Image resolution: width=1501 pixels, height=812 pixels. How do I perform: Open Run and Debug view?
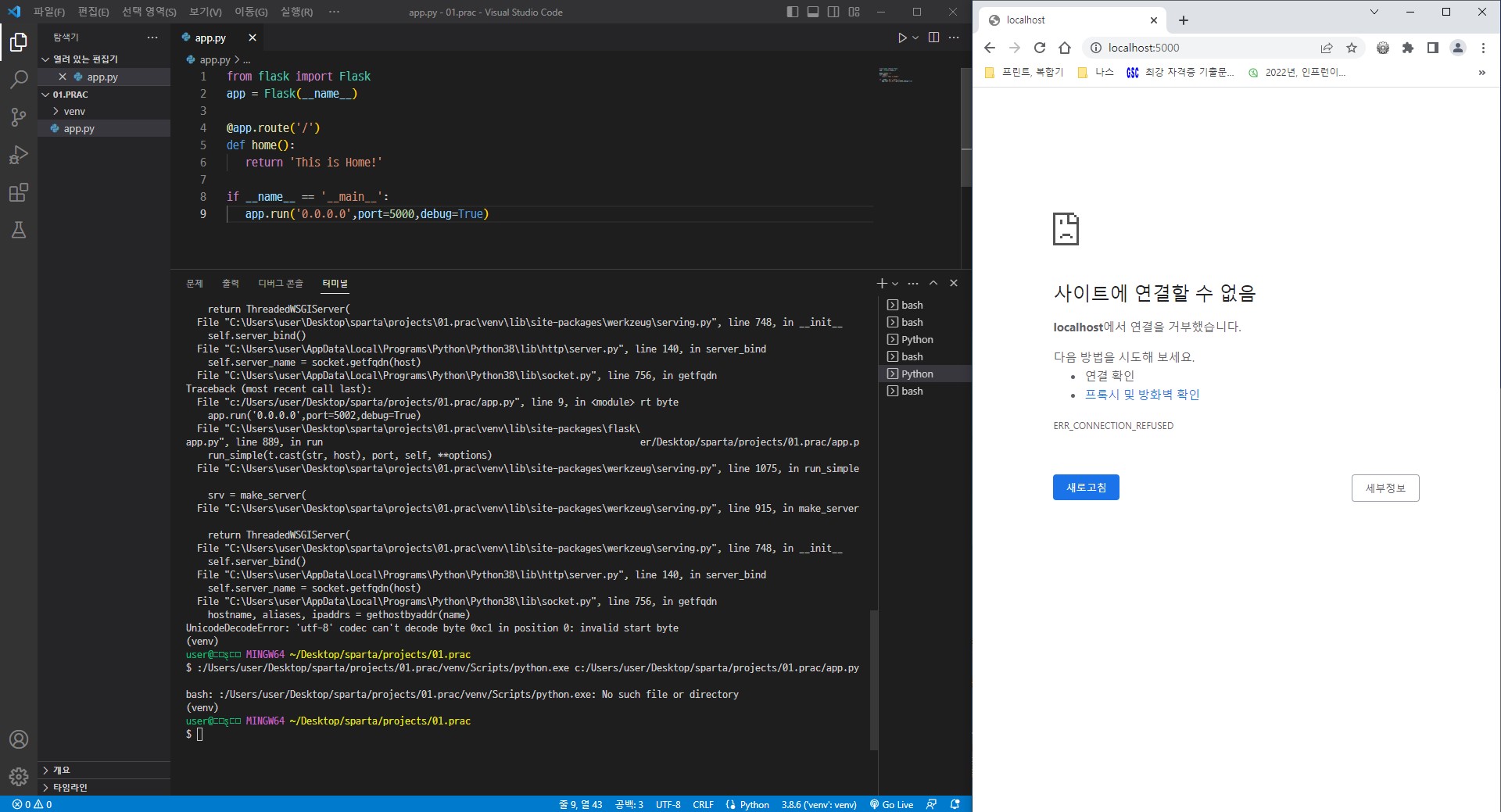tap(19, 155)
